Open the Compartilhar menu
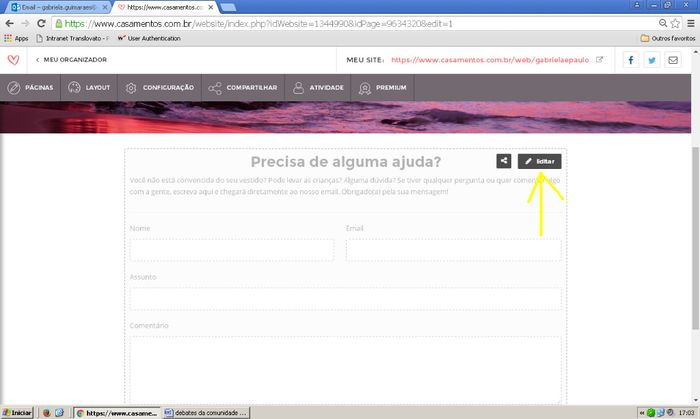Screen dimensions: 700x419 [243, 88]
